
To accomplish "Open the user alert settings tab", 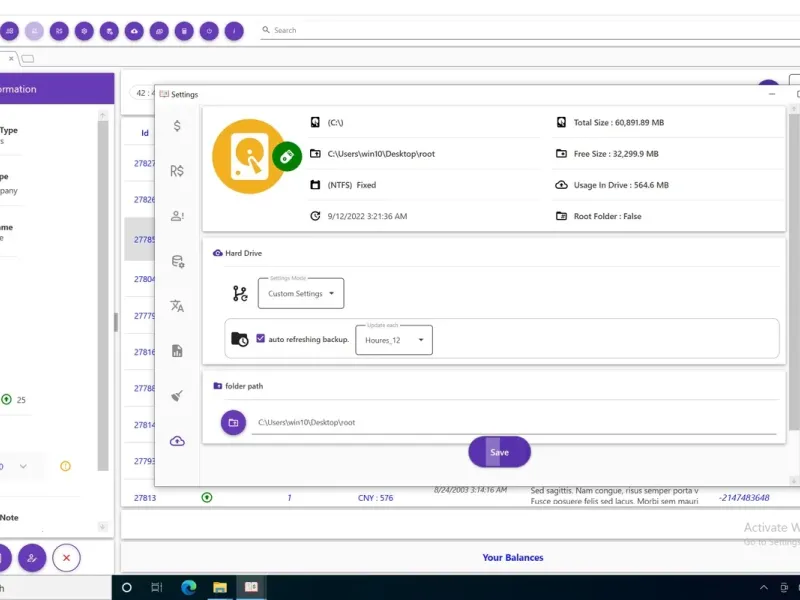I will [177, 216].
